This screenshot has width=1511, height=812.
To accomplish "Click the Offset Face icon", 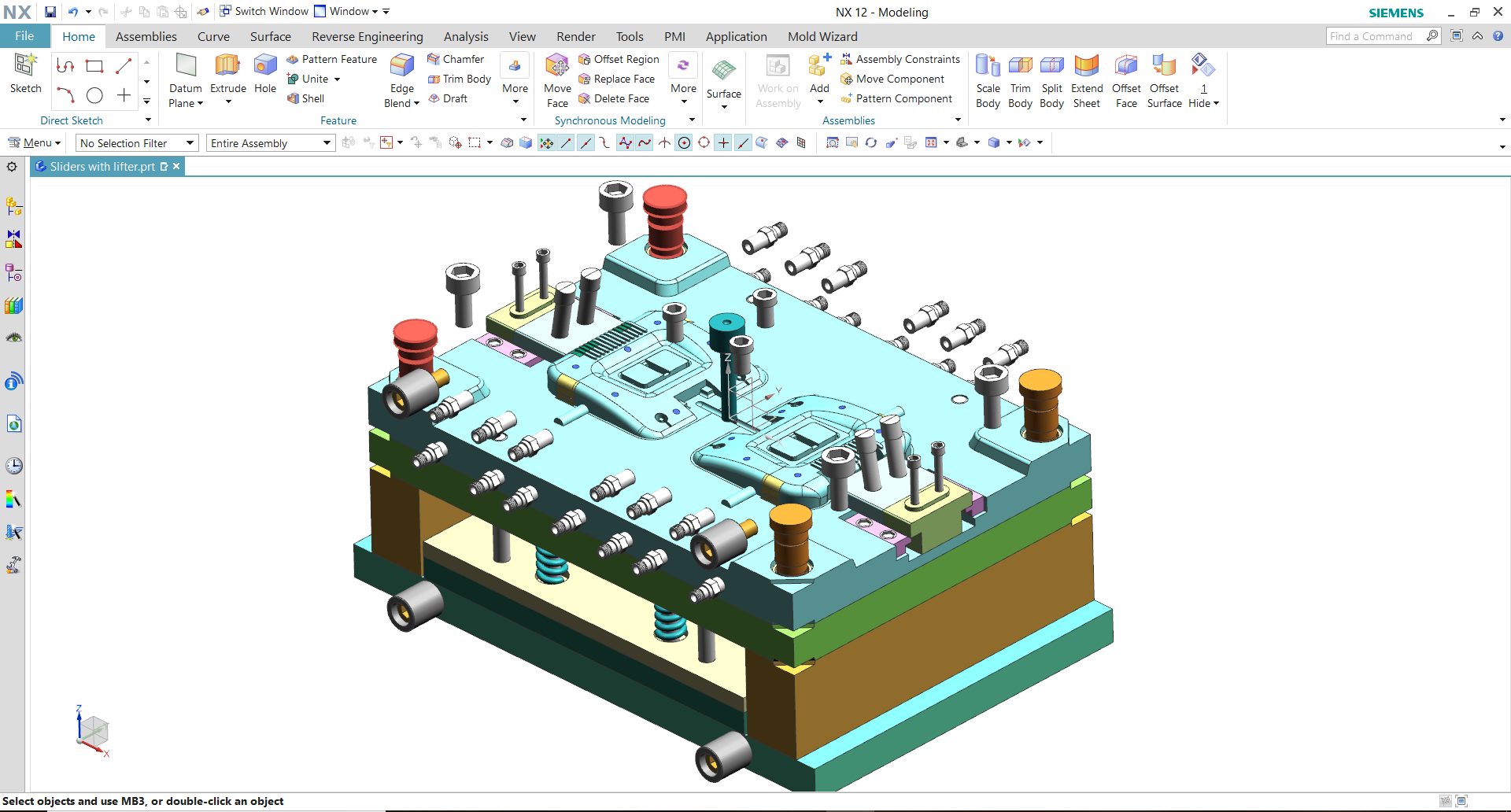I will tap(1126, 80).
